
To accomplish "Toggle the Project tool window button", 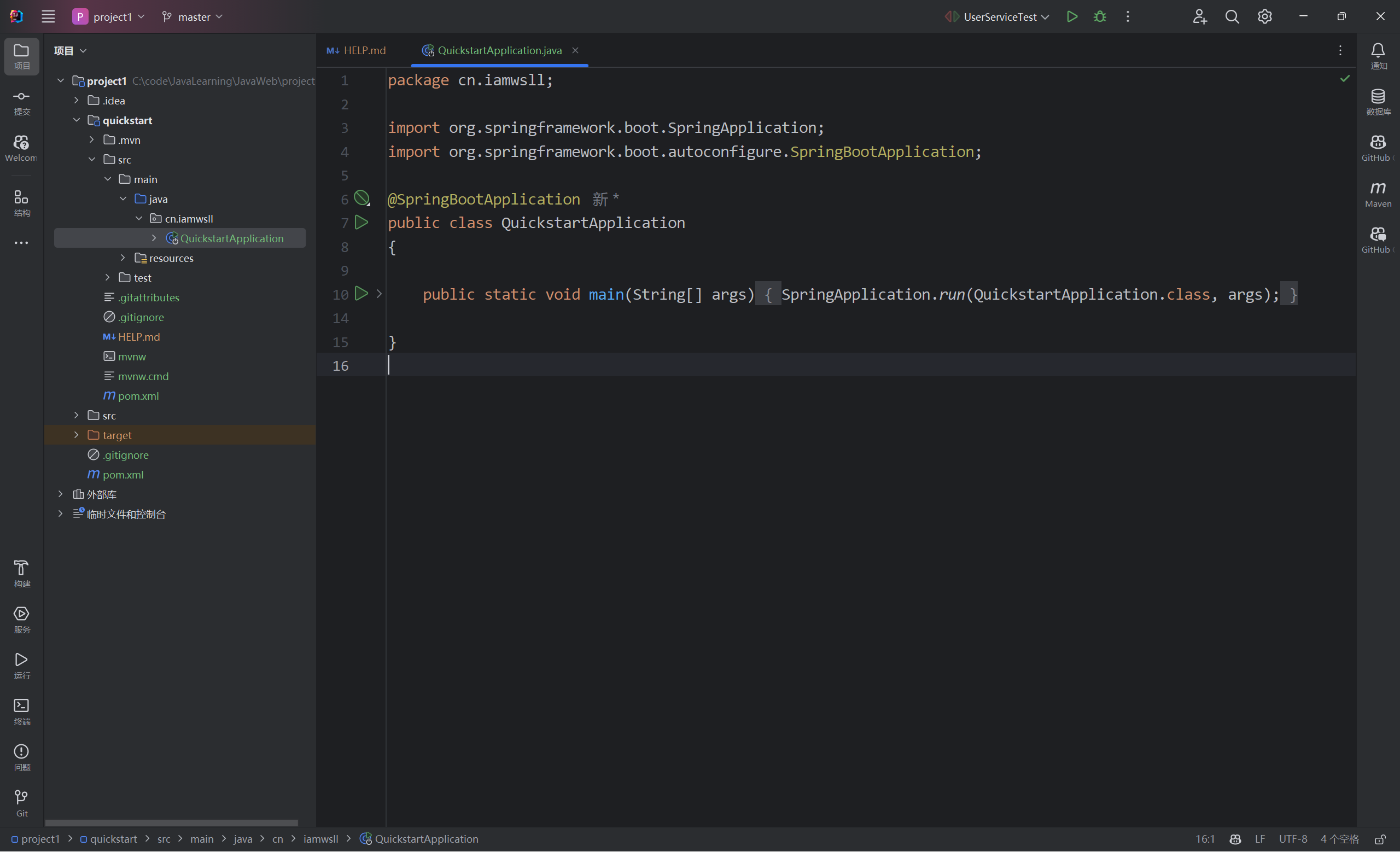I will pyautogui.click(x=21, y=56).
